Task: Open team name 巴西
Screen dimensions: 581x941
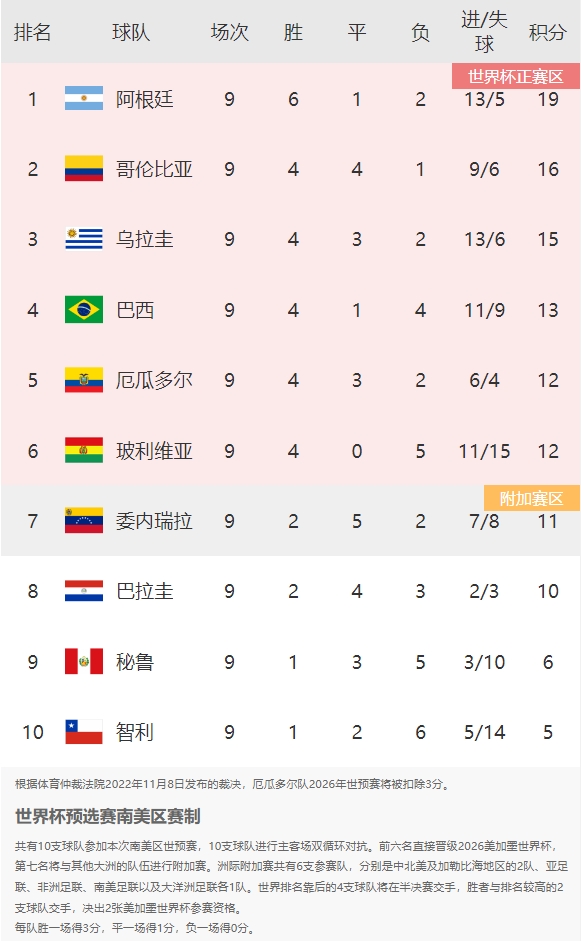Action: pos(135,310)
